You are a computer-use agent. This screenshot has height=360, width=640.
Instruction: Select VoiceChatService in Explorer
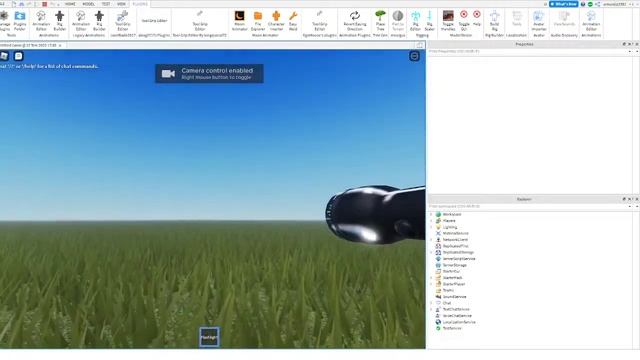(x=457, y=316)
